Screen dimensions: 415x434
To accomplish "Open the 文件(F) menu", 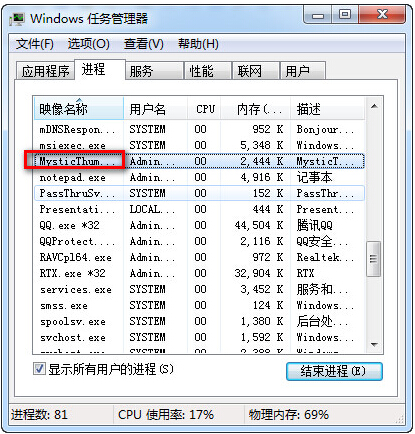I will tap(34, 44).
